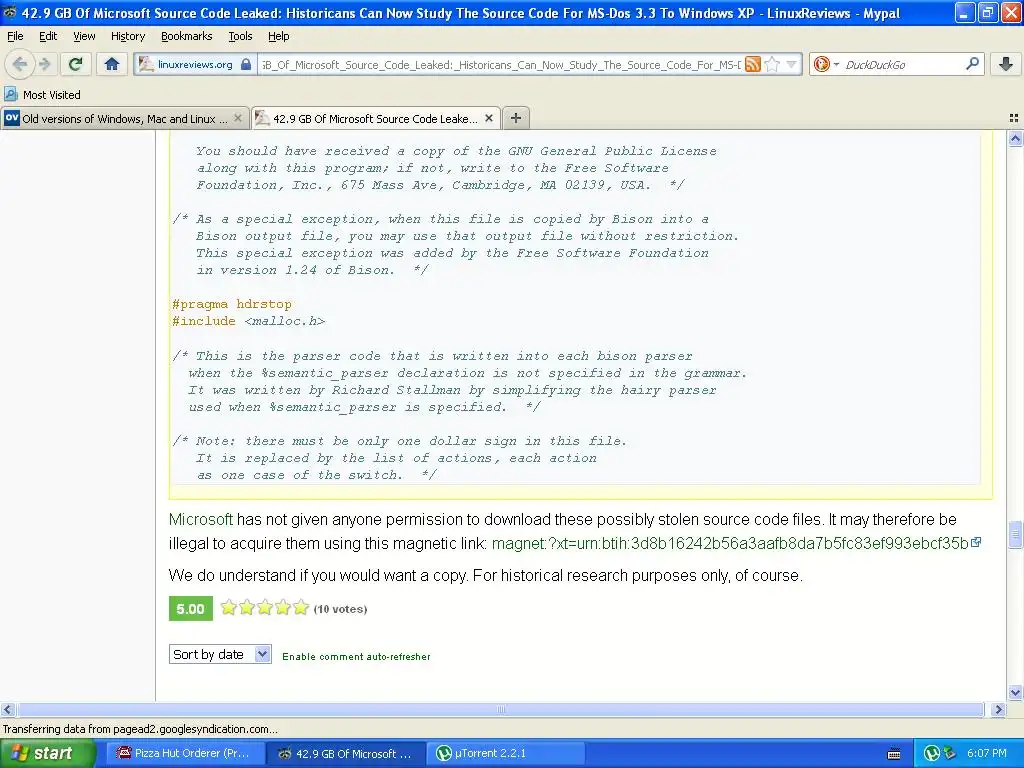Open the Help menu
The image size is (1024, 768).
[x=278, y=36]
